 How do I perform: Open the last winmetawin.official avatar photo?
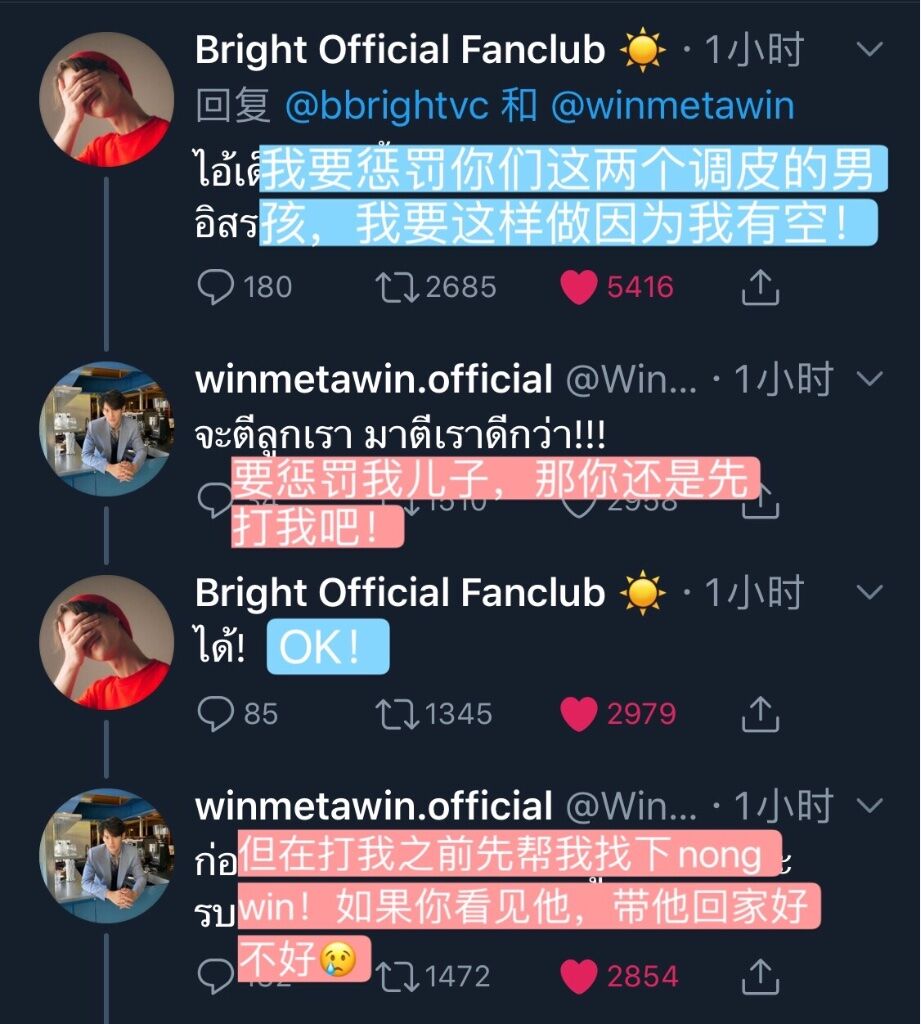(106, 856)
